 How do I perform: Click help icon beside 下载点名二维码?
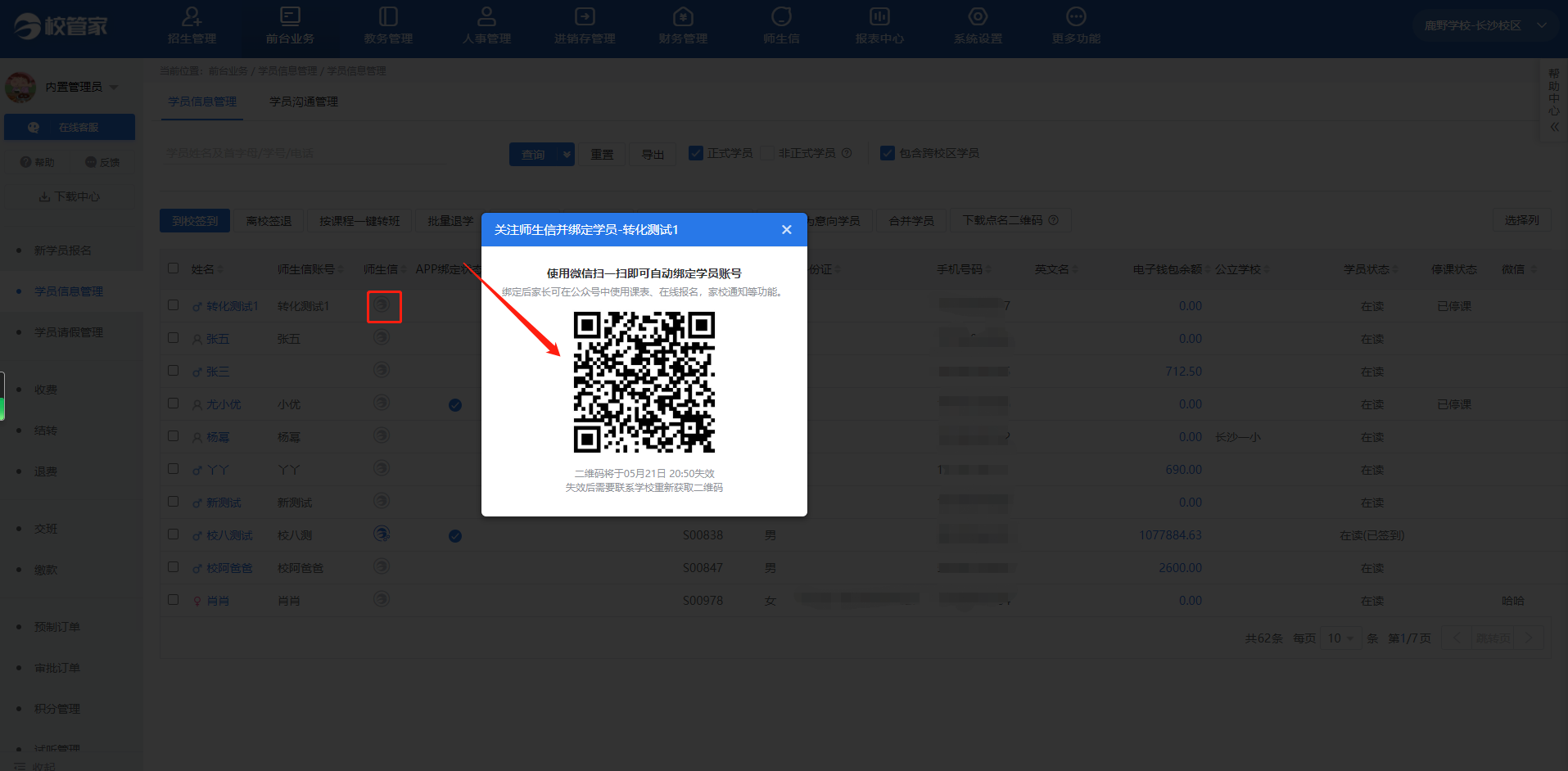1054,220
